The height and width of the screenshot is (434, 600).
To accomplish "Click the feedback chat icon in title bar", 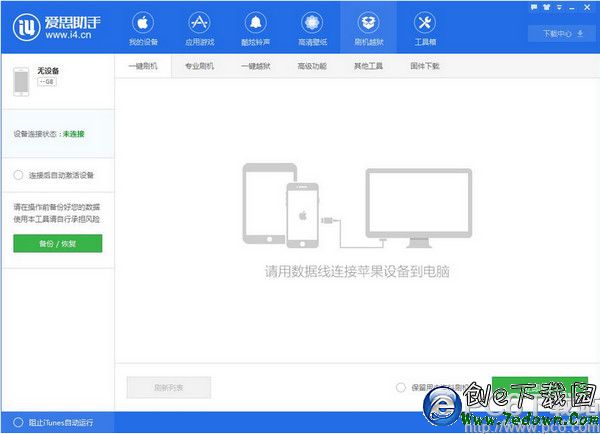I will coord(534,7).
